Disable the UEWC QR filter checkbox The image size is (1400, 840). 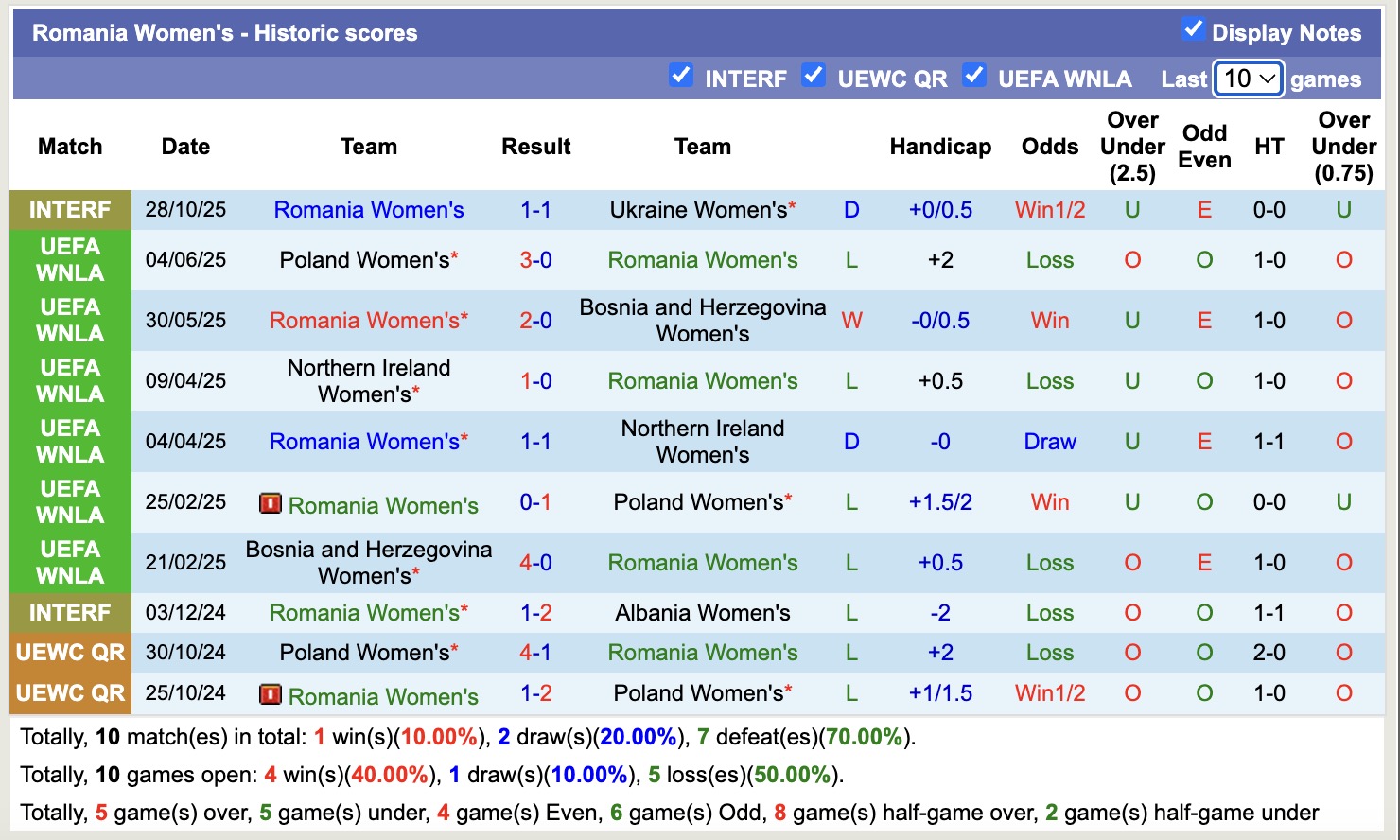(814, 75)
